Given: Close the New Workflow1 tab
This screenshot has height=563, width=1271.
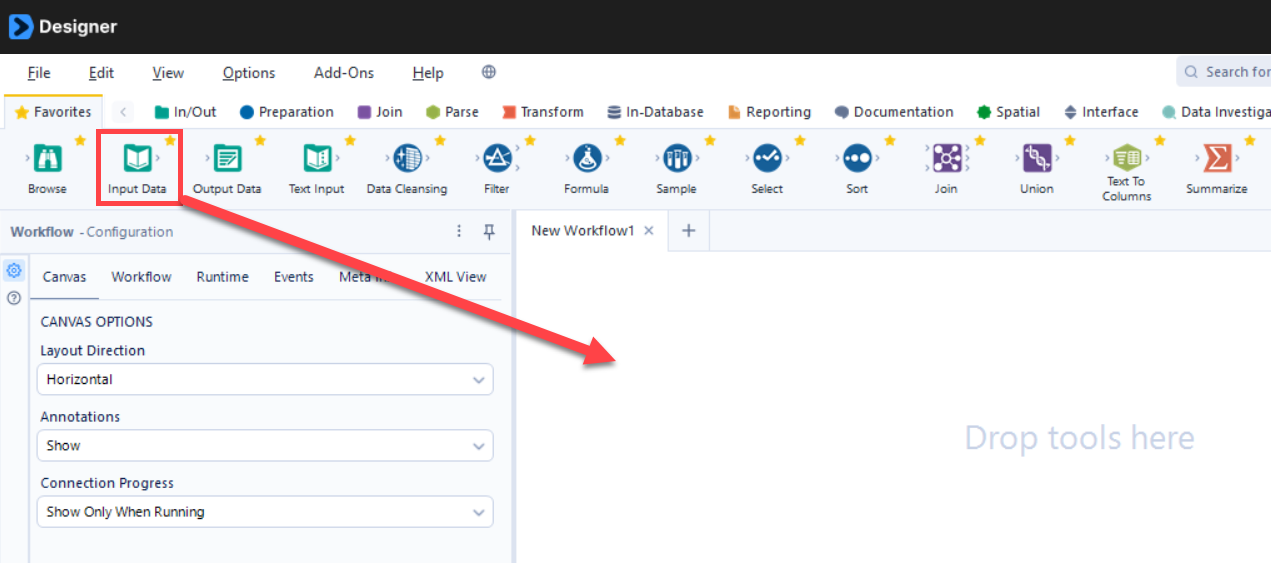Looking at the screenshot, I should (648, 231).
